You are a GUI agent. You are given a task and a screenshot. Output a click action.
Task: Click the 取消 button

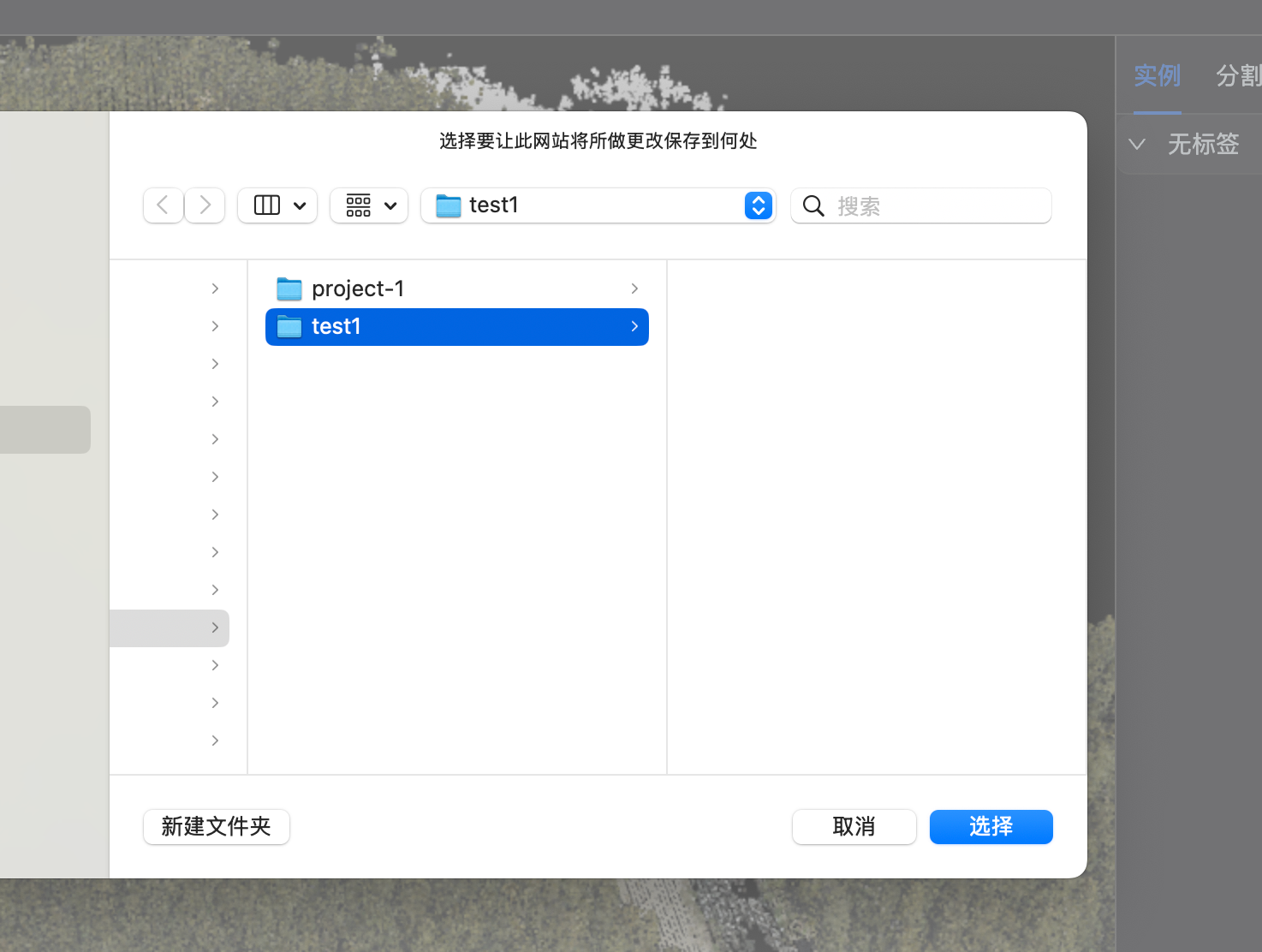click(854, 826)
